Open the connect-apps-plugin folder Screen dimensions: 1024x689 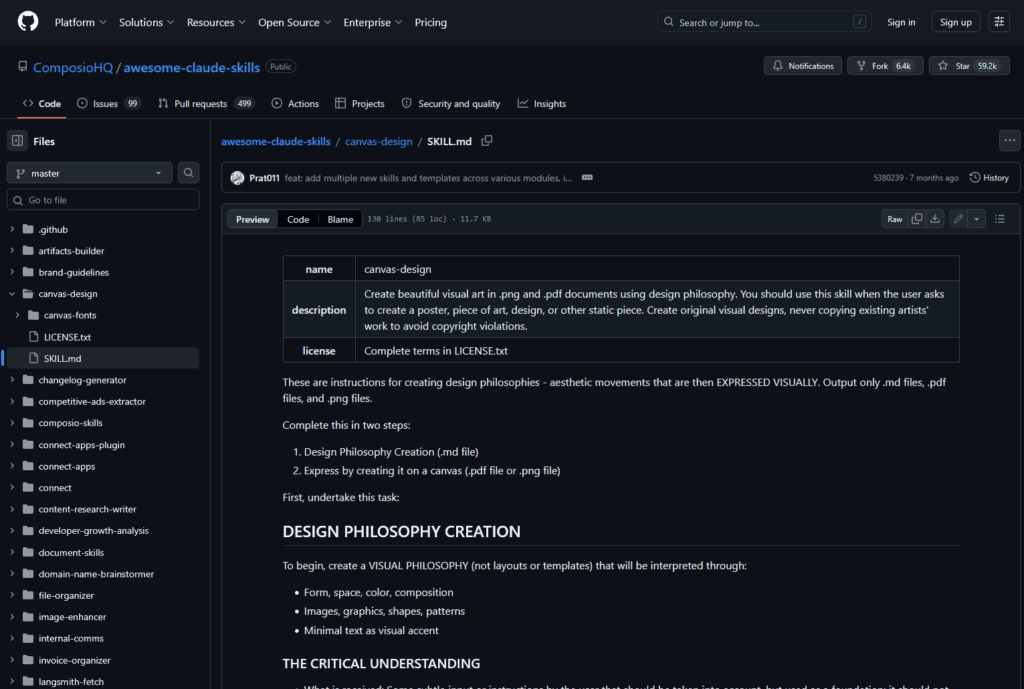point(82,445)
